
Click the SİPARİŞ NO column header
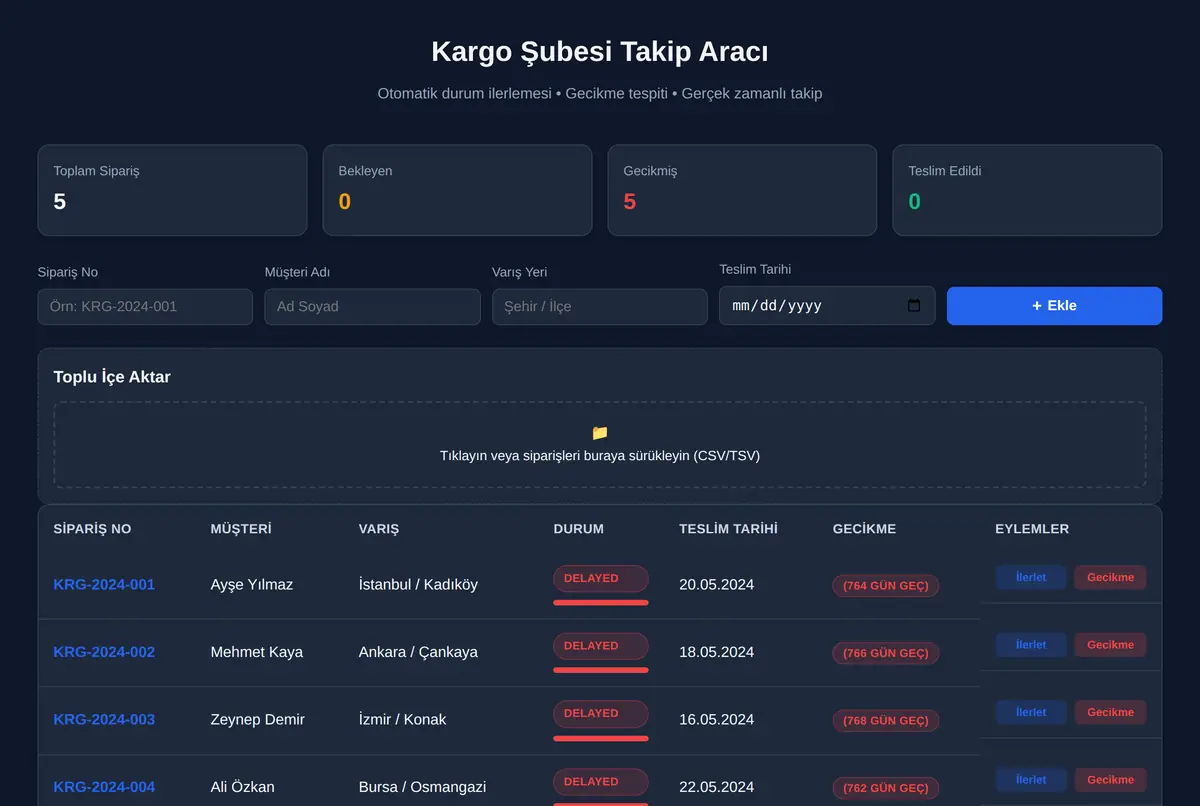tap(92, 529)
